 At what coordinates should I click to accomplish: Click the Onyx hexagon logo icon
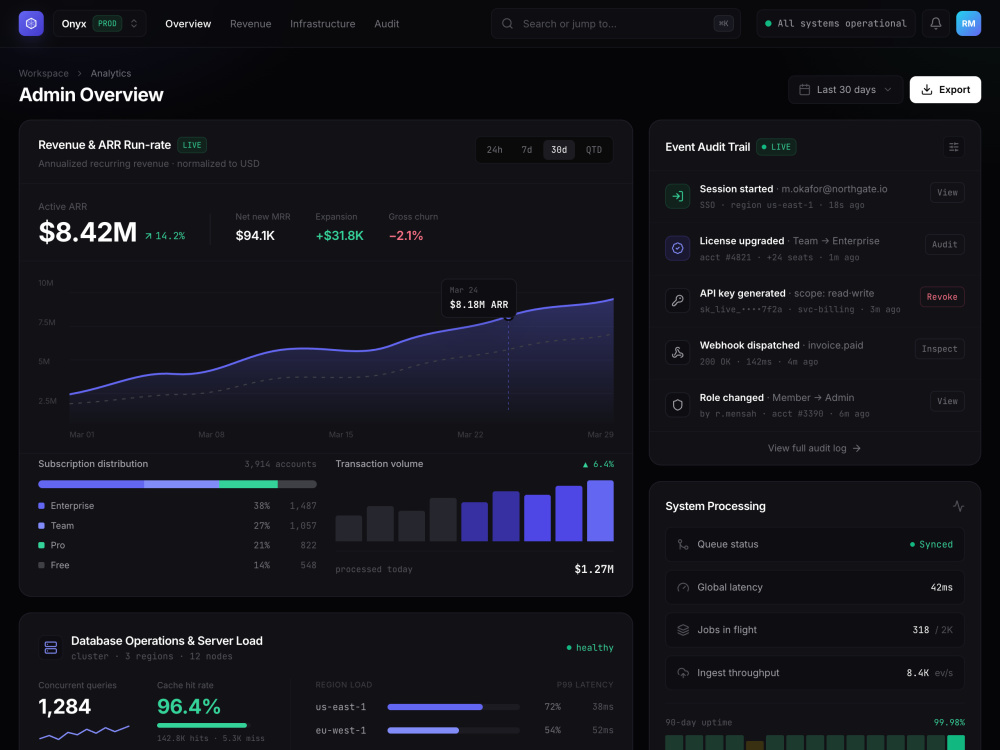pos(31,24)
